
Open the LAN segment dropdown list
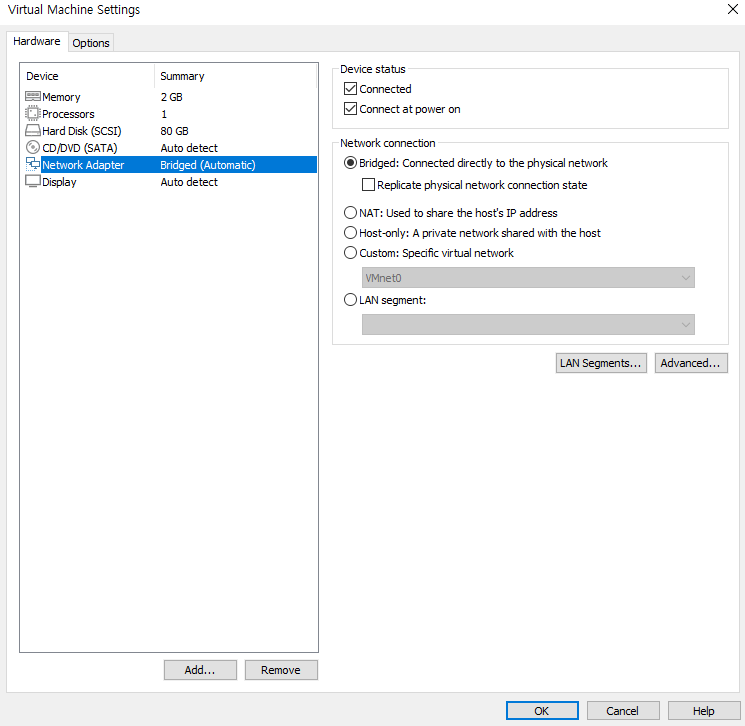tap(528, 325)
